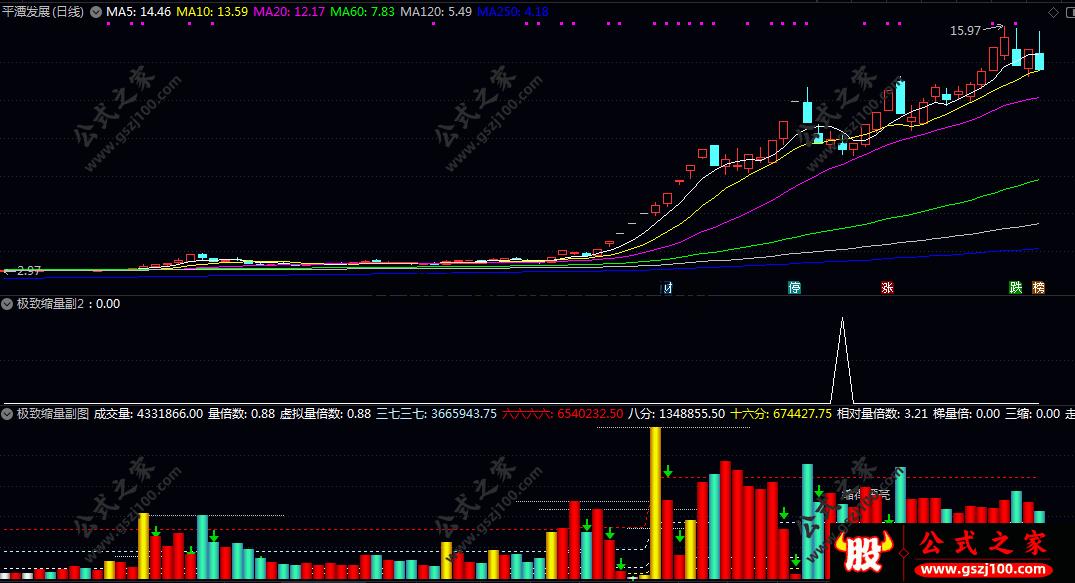
Task: Click the 八分: 1348855.50 value
Action: tap(677, 414)
